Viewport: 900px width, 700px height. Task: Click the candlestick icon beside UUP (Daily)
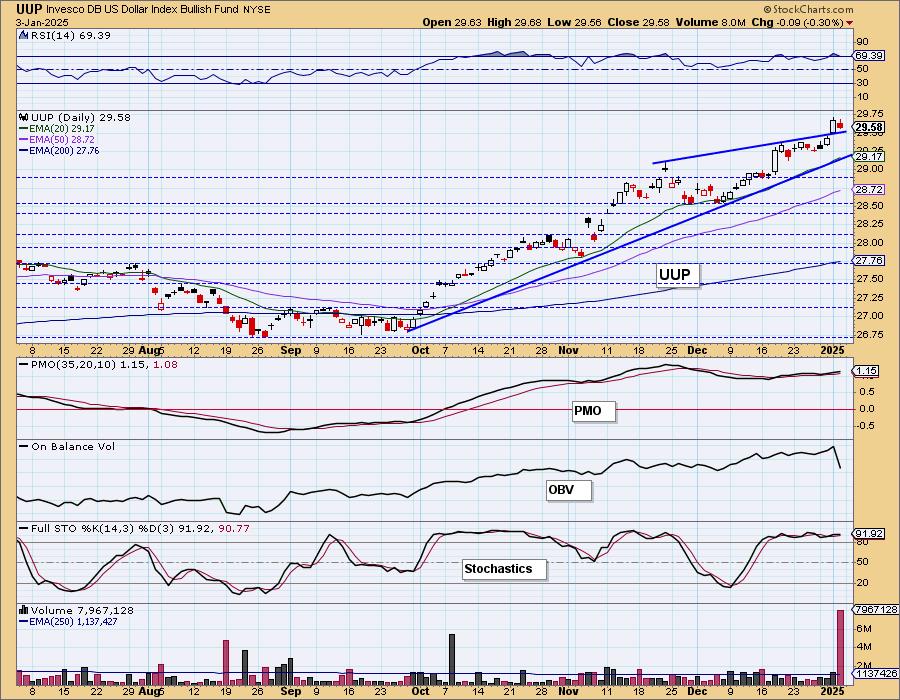(x=24, y=117)
